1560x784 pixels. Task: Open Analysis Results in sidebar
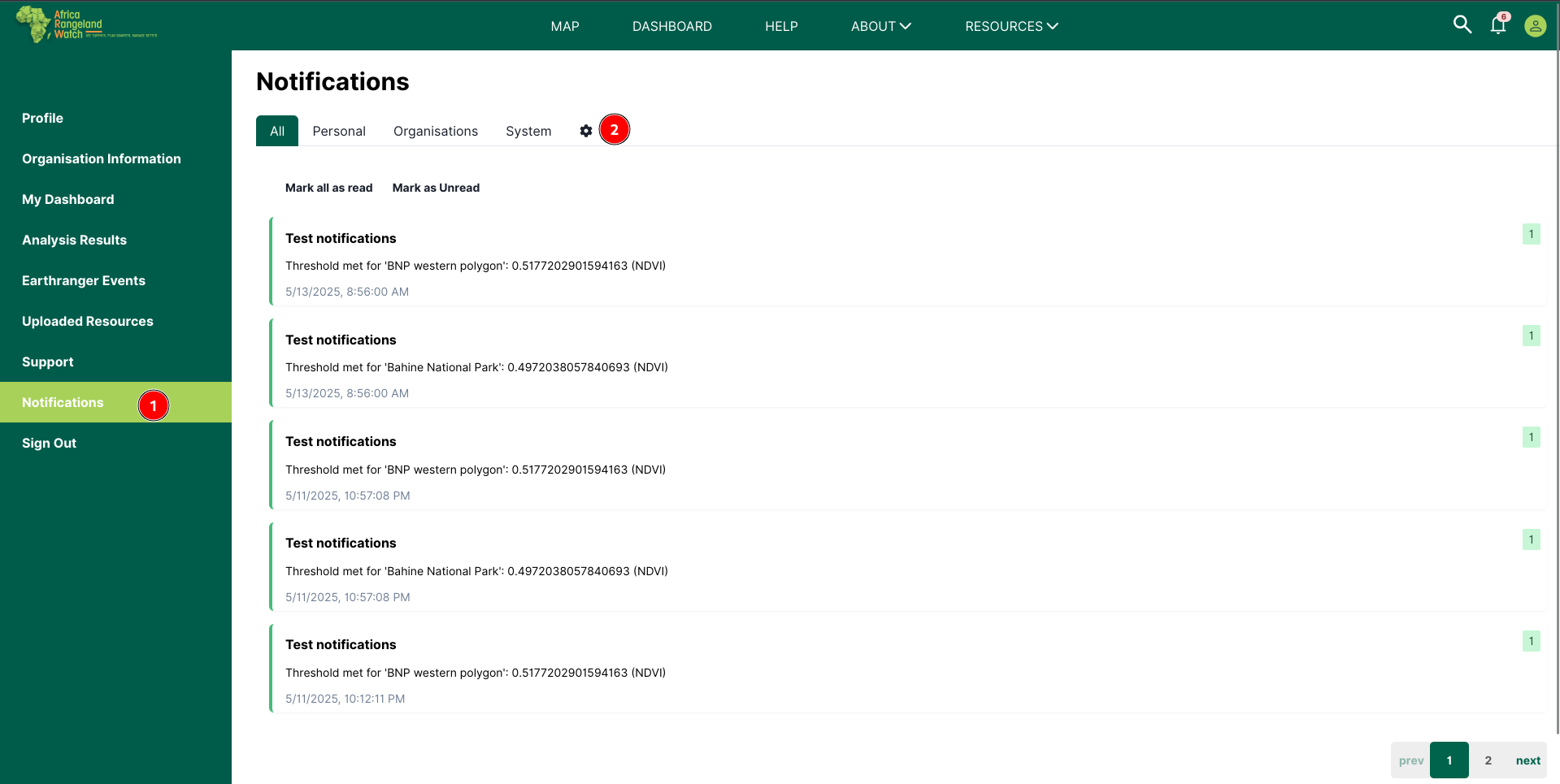tap(115, 240)
